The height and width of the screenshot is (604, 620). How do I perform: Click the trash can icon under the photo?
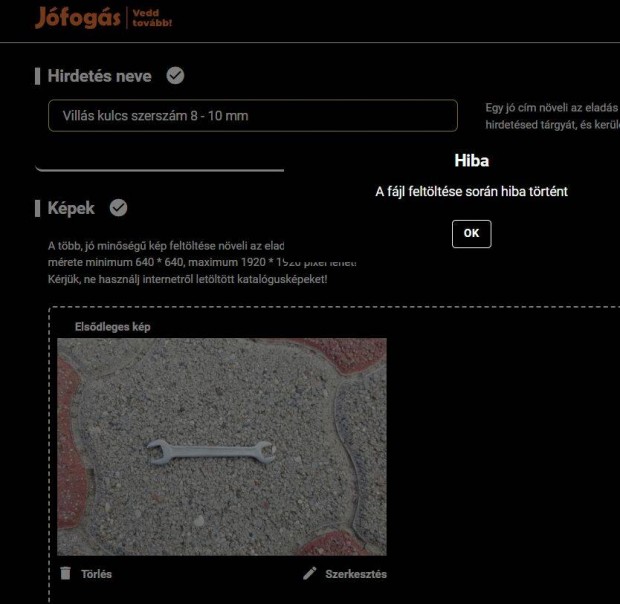pos(66,573)
